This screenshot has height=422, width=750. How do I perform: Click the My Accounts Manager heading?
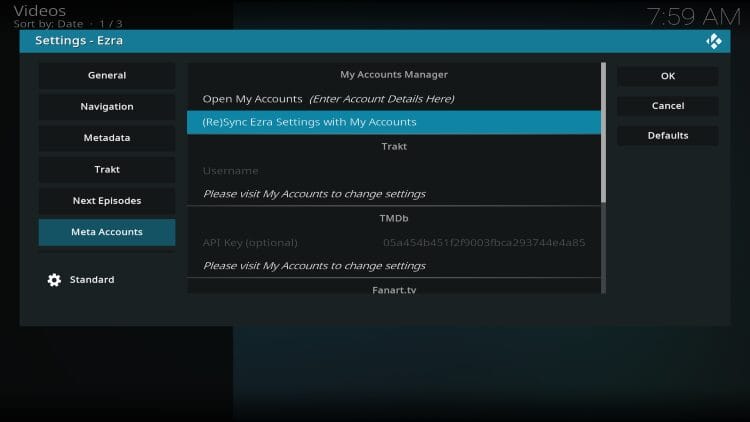point(394,75)
